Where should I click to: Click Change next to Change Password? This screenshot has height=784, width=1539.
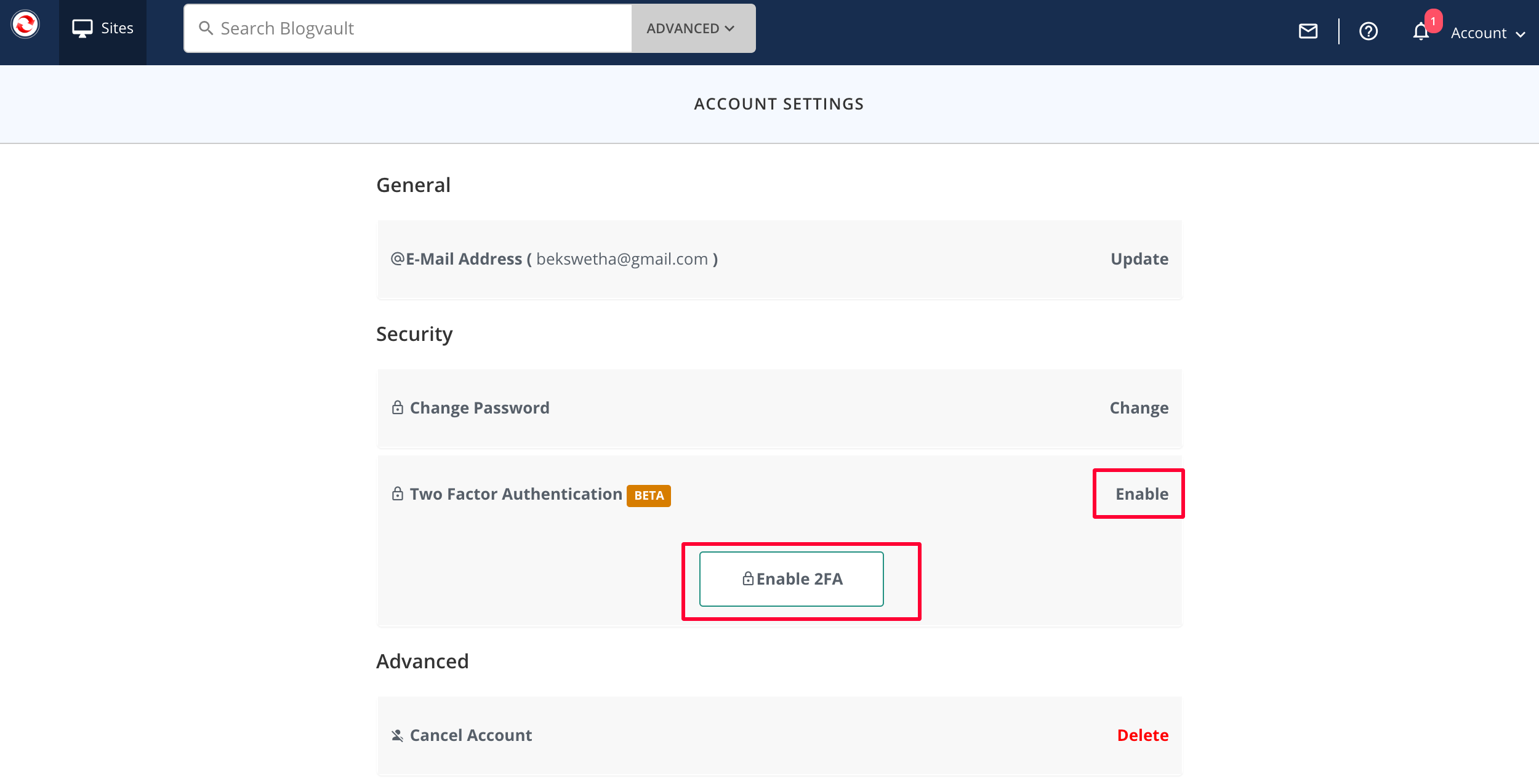(x=1138, y=408)
